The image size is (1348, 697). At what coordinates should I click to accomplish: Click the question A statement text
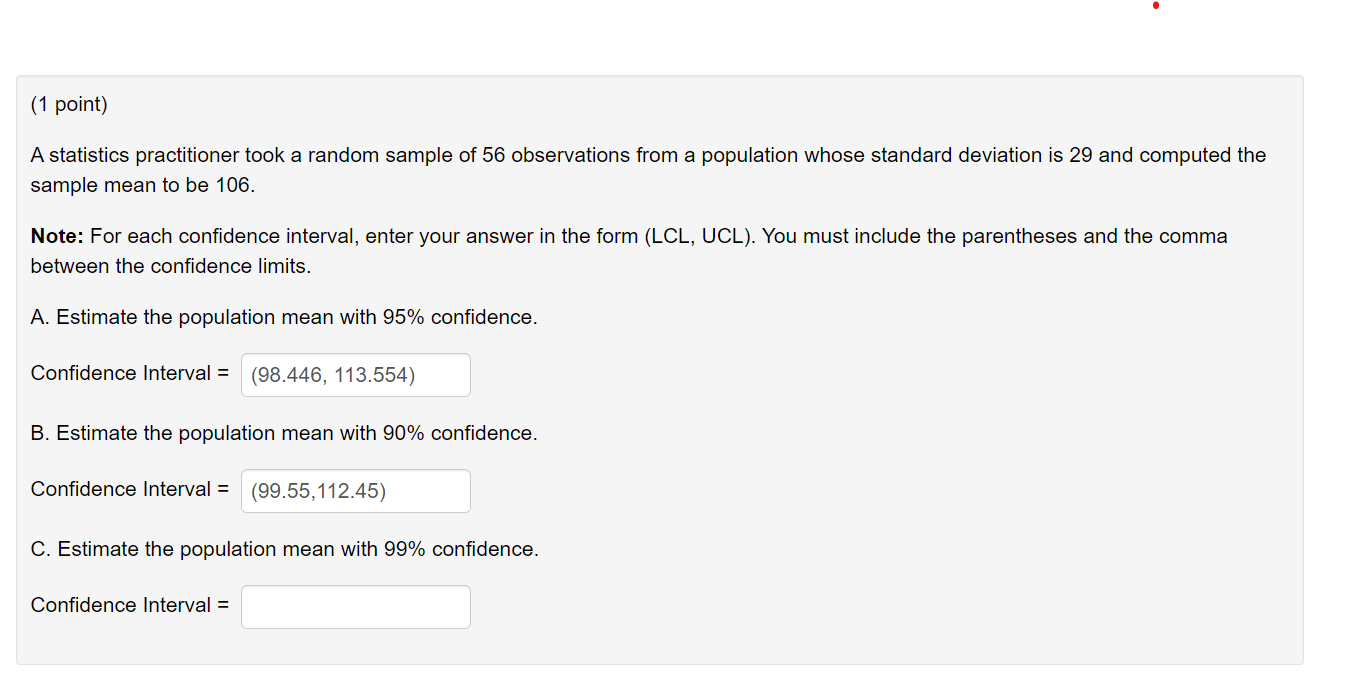point(283,317)
